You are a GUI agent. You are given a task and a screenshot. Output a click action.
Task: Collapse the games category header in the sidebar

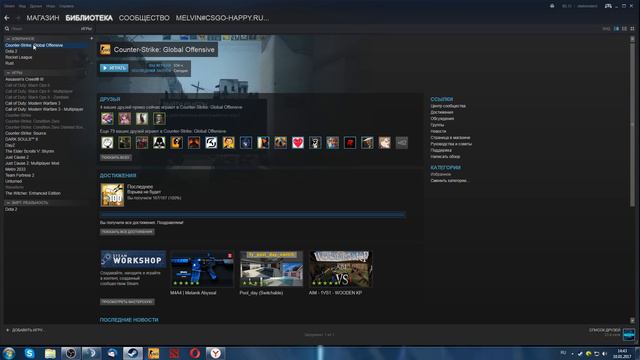(8, 73)
